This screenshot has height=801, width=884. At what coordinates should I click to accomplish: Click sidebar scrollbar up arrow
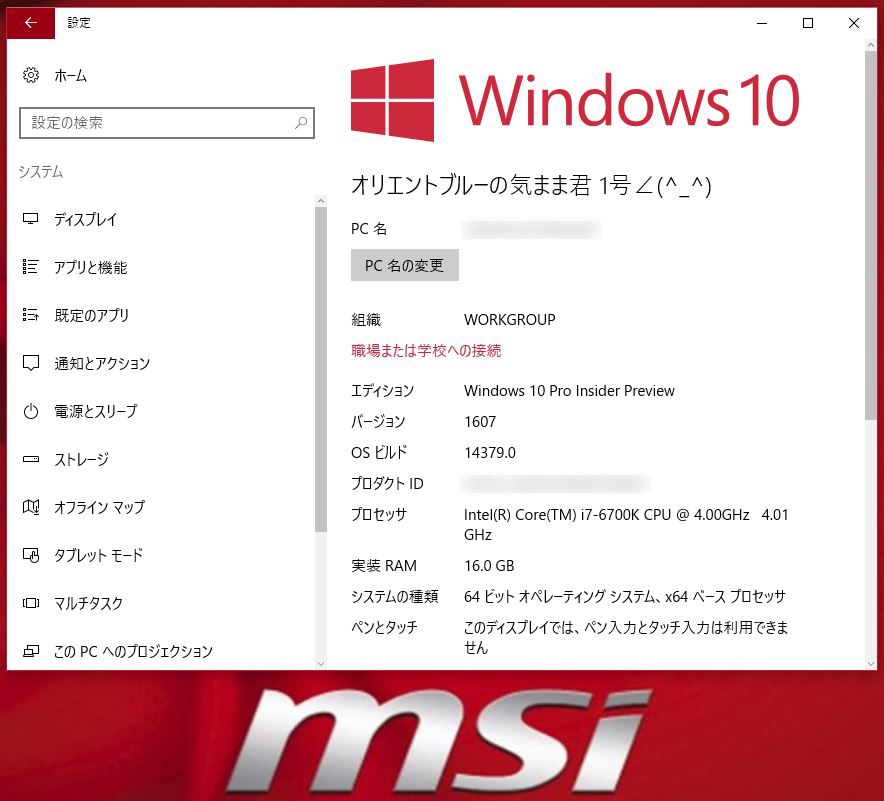point(321,201)
